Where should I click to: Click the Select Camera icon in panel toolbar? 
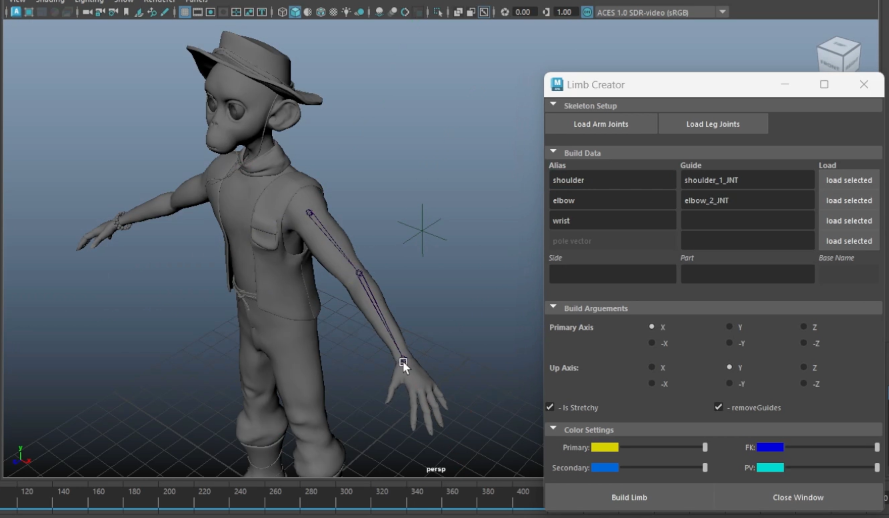tap(87, 12)
